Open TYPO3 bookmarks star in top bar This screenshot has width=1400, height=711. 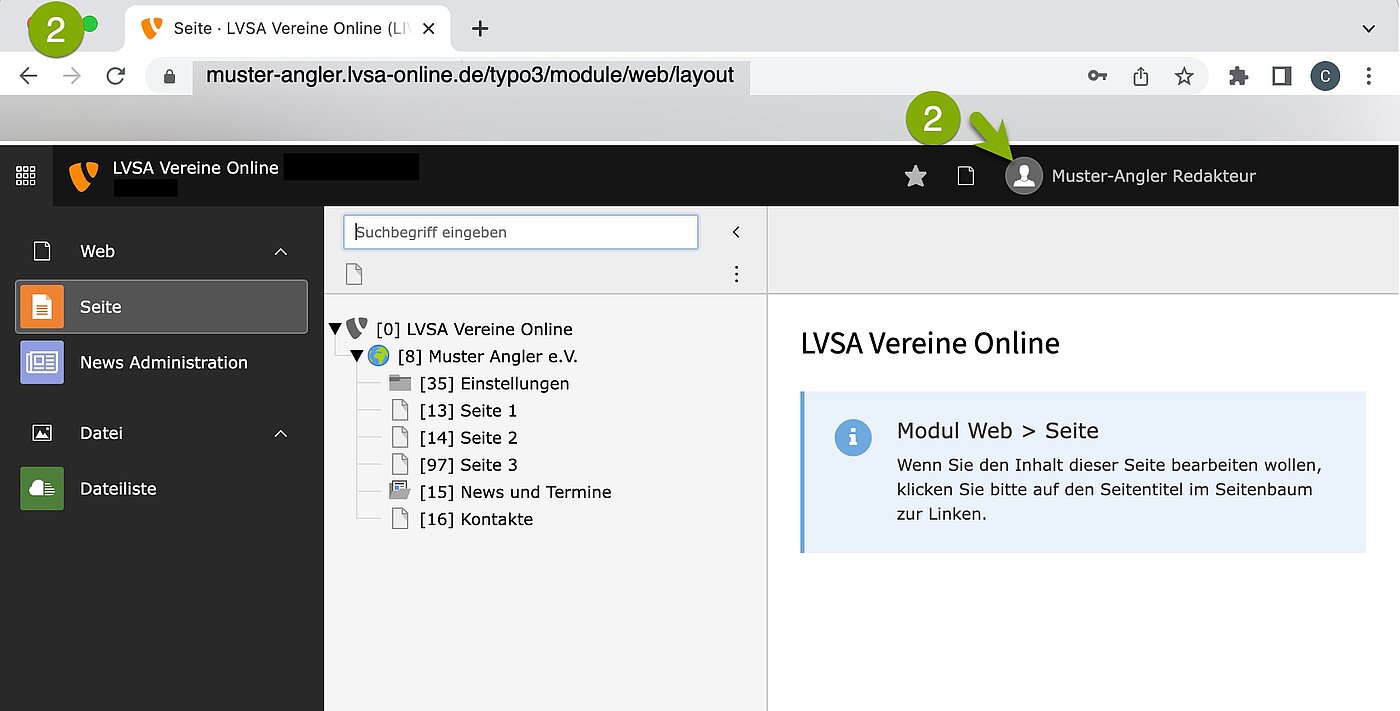point(915,176)
